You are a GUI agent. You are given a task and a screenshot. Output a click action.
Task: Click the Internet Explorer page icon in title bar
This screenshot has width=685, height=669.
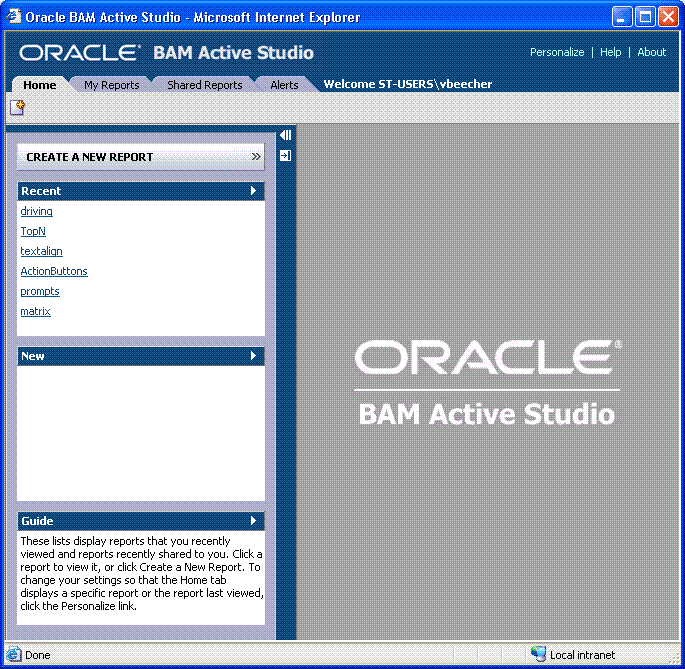pos(14,17)
